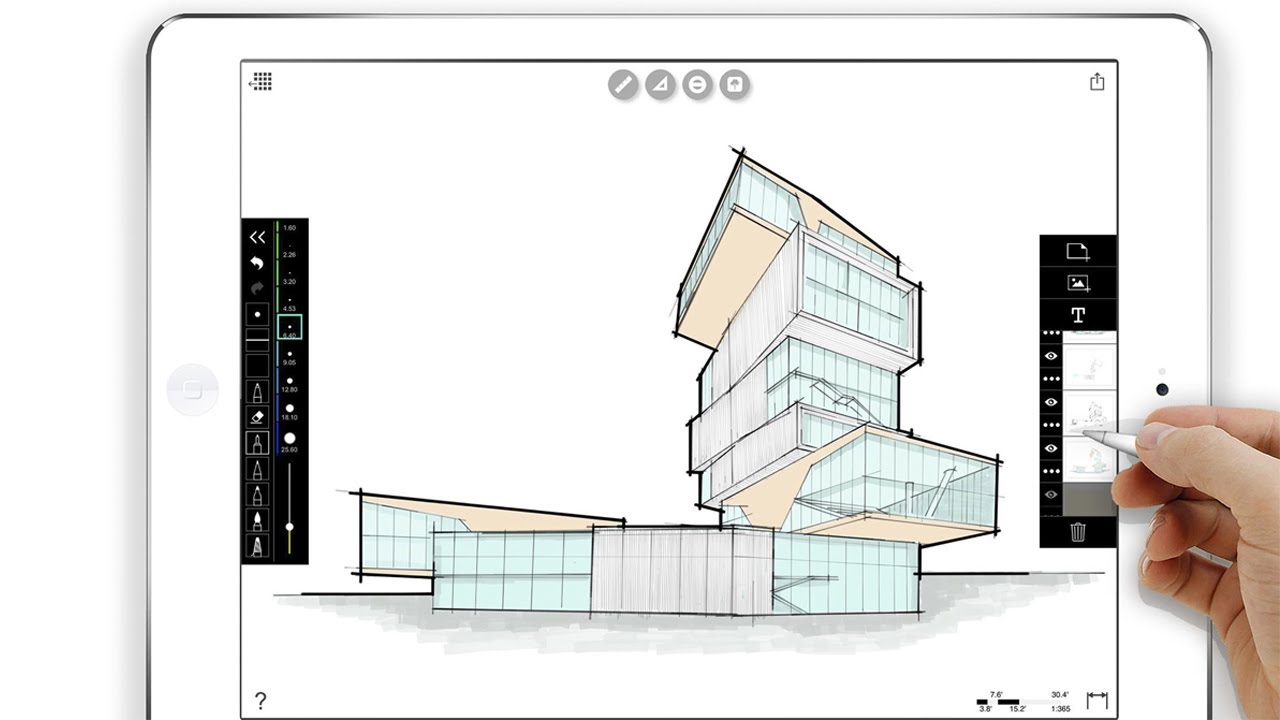
Task: Add an image layer
Action: (x=1078, y=284)
